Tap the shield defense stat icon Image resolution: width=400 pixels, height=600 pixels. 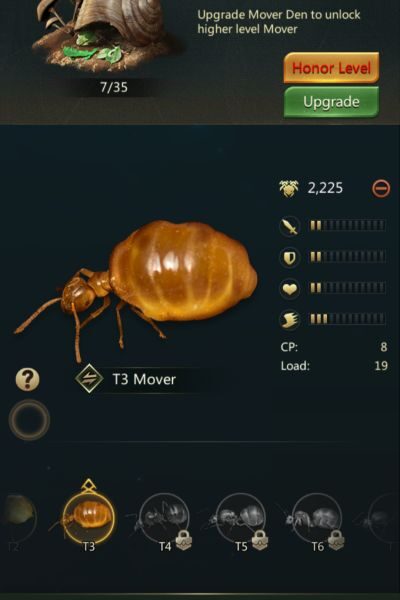tap(290, 257)
